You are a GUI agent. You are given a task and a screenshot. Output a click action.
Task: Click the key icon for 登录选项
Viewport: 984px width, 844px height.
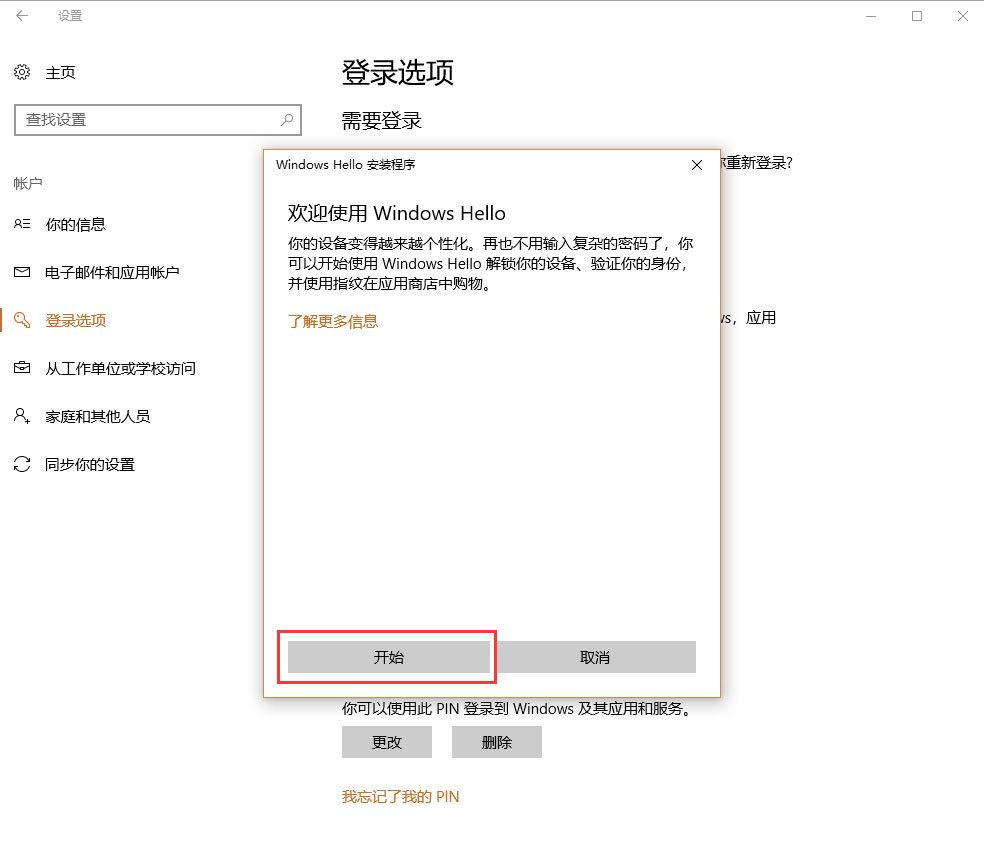pos(22,320)
